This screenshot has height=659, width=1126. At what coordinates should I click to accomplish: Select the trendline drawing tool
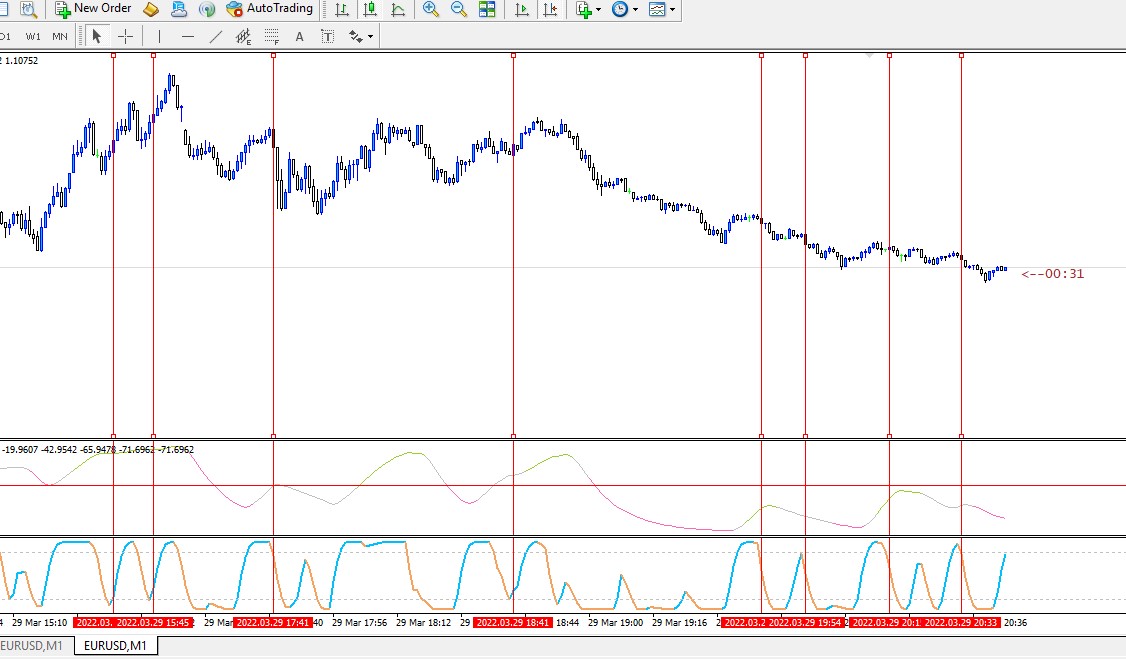(x=215, y=36)
